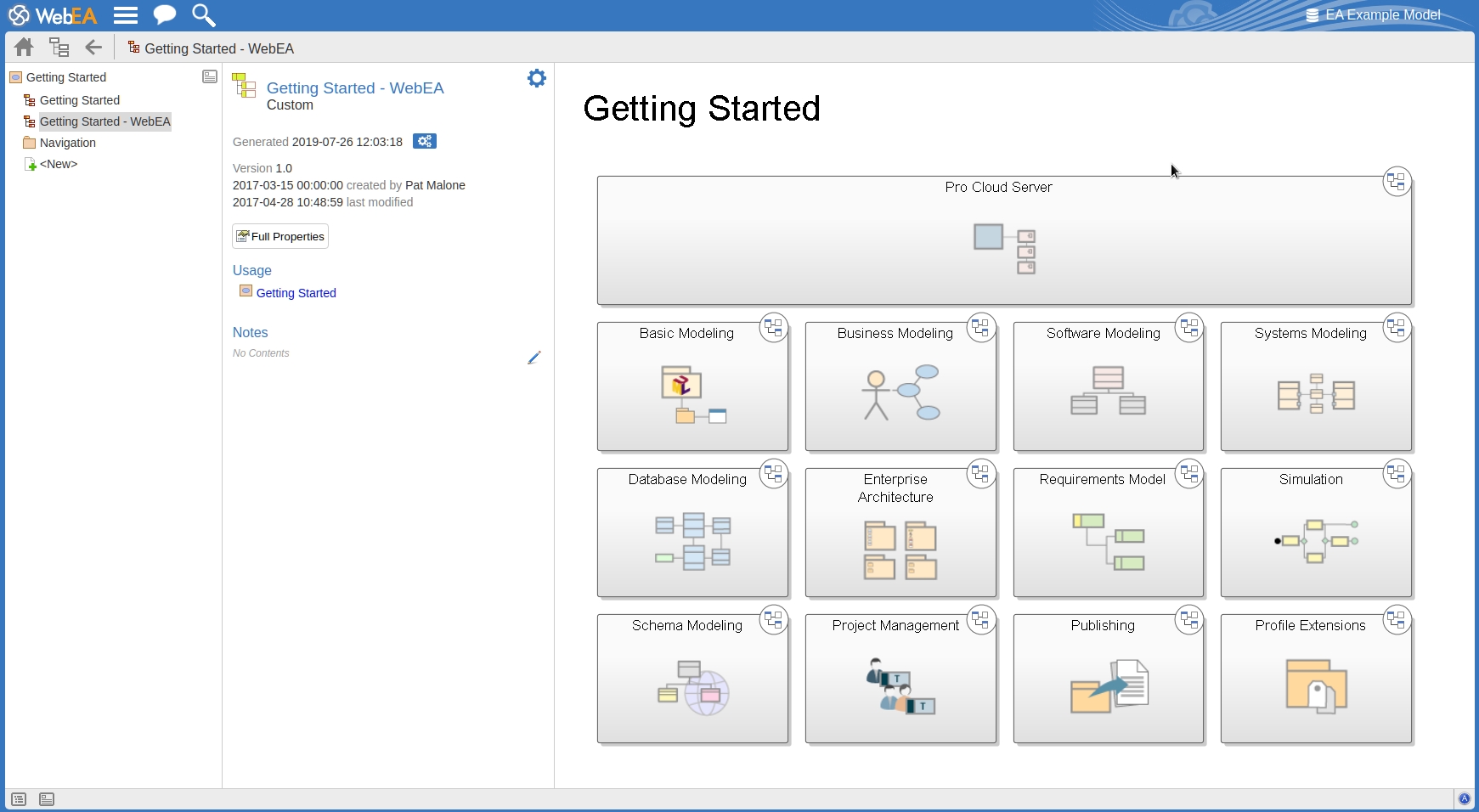Viewport: 1479px width, 812px height.
Task: Select Getting Started - WebEA tree item
Action: 104,121
